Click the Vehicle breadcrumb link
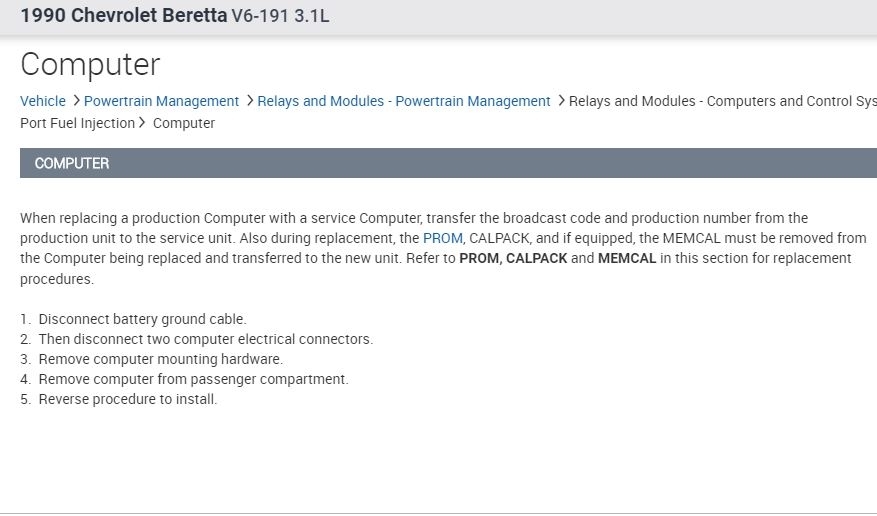Viewport: 877px width, 516px height. (x=43, y=101)
